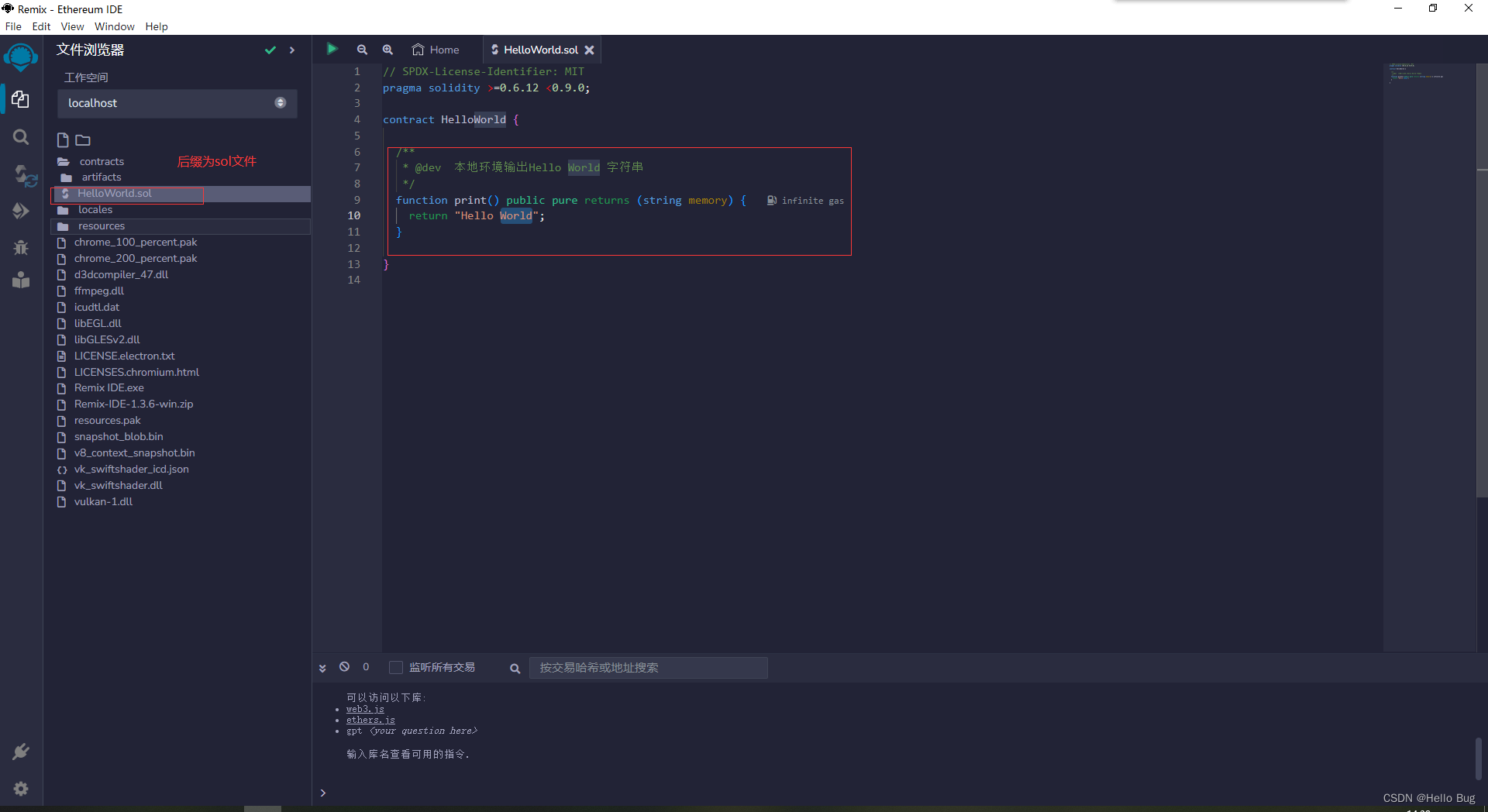Open the Window menu
Image resolution: width=1488 pixels, height=812 pixels.
click(115, 26)
